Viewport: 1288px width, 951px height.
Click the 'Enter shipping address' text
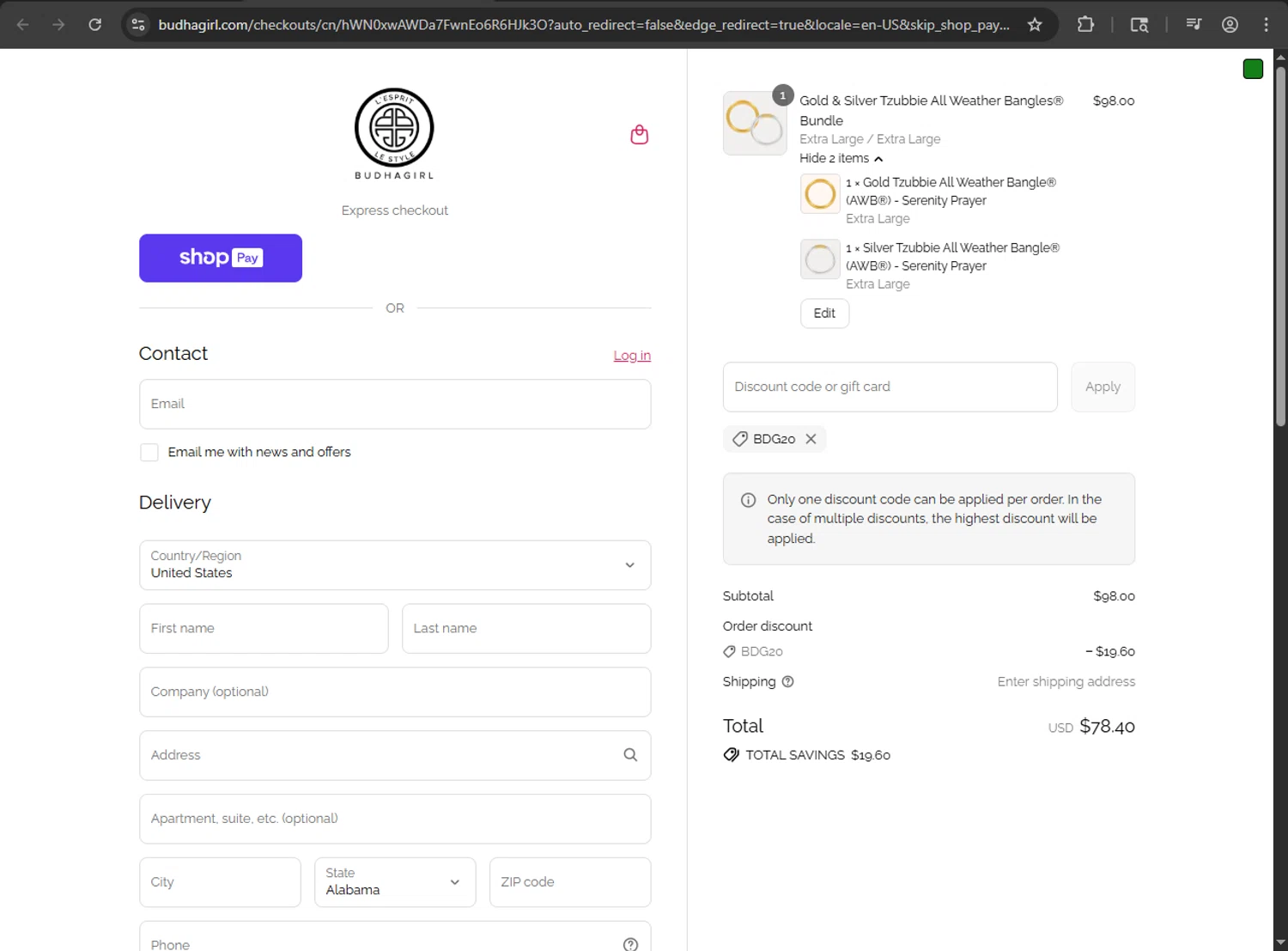coord(1066,681)
